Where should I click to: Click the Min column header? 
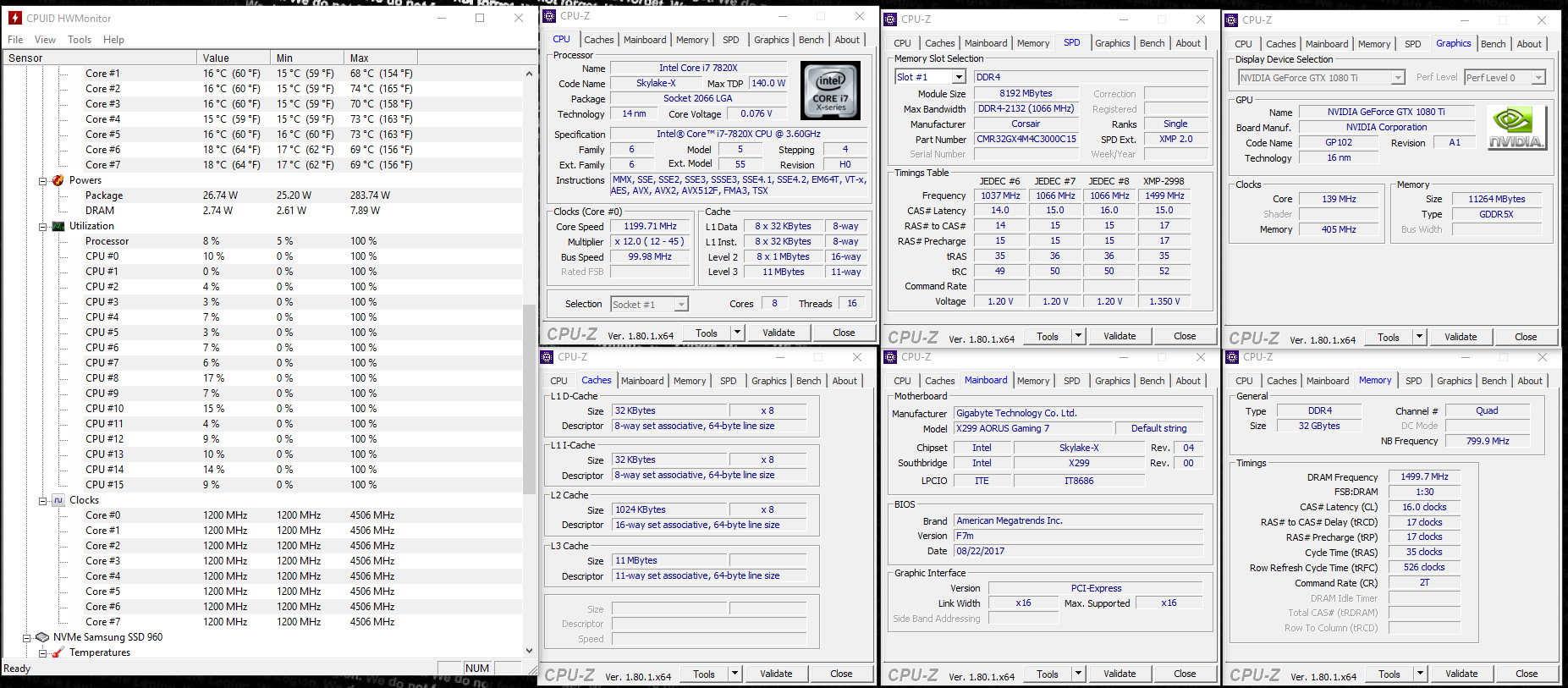click(x=307, y=58)
